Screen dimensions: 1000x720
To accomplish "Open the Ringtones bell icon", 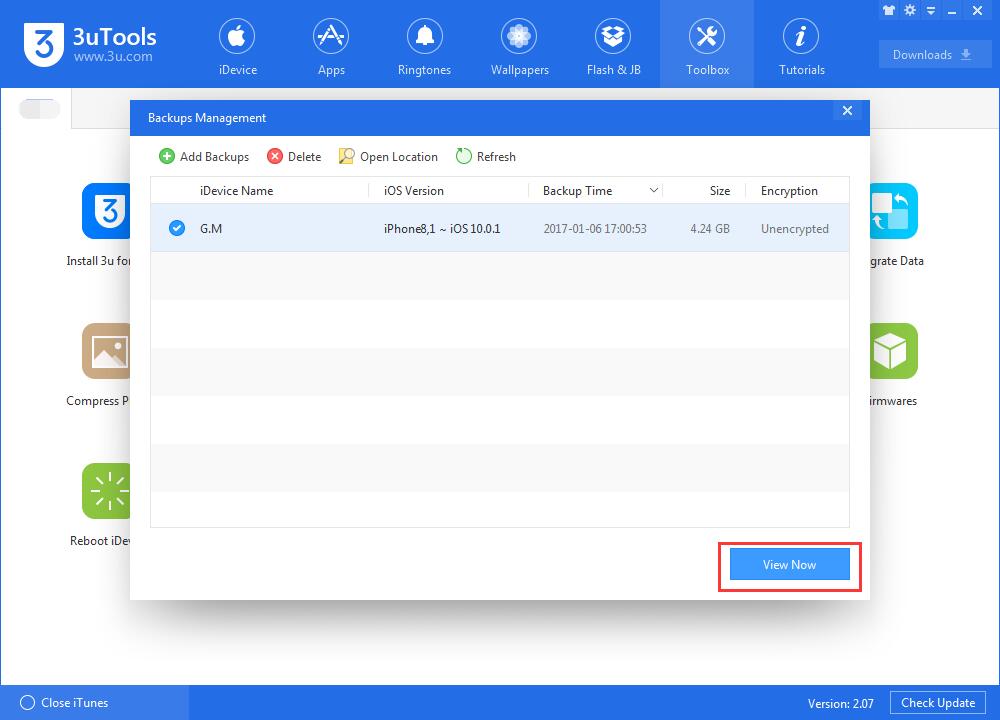I will coord(425,36).
